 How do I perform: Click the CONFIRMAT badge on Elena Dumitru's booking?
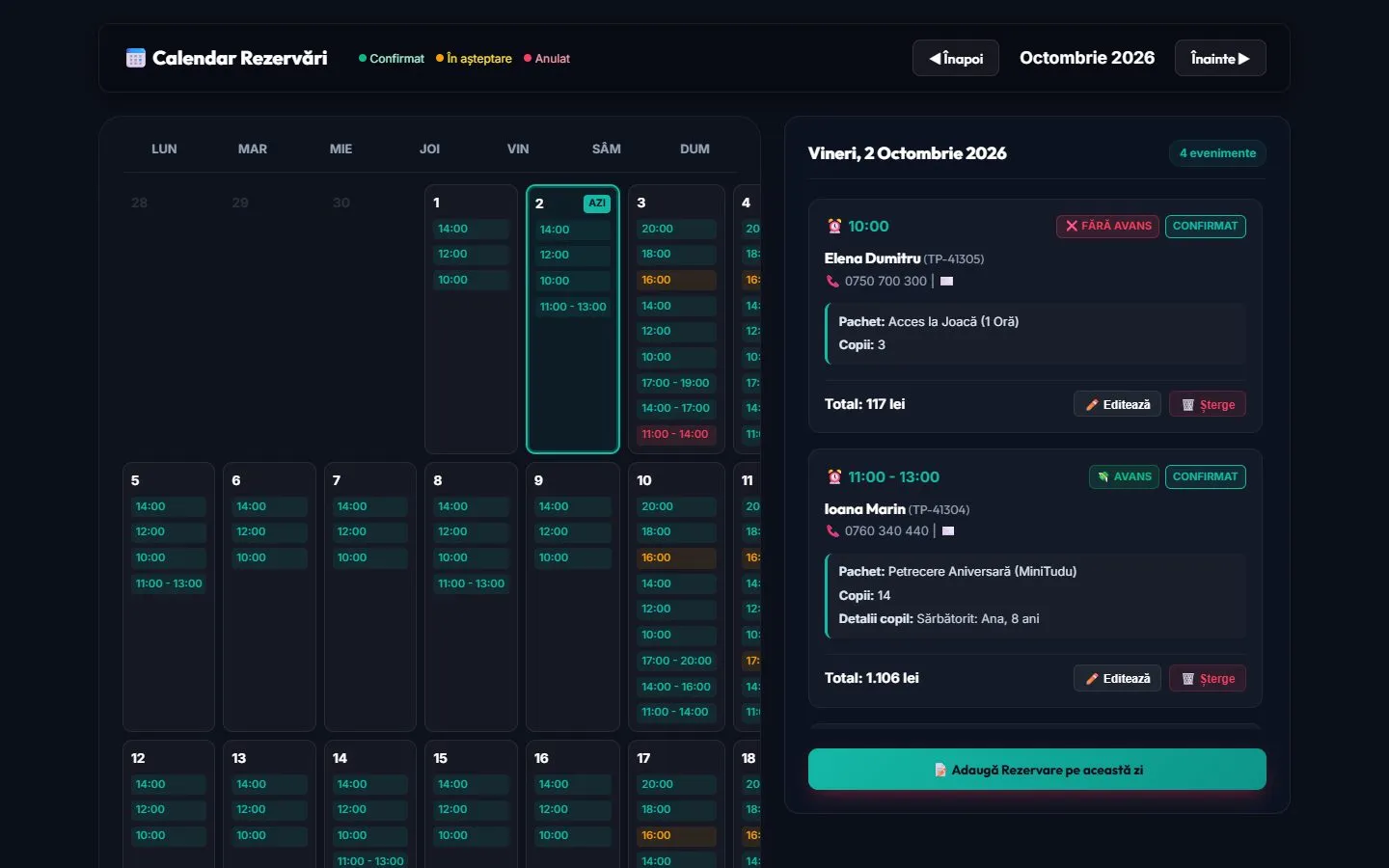pyautogui.click(x=1206, y=227)
